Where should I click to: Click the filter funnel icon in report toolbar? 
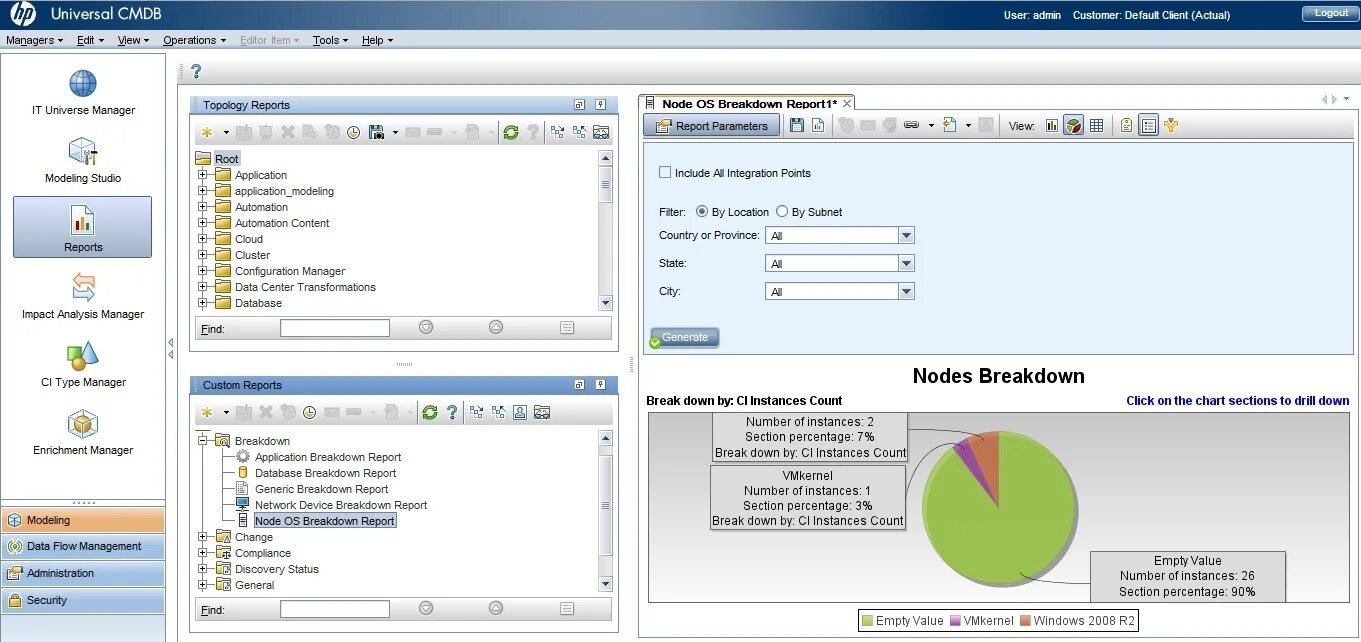1171,125
